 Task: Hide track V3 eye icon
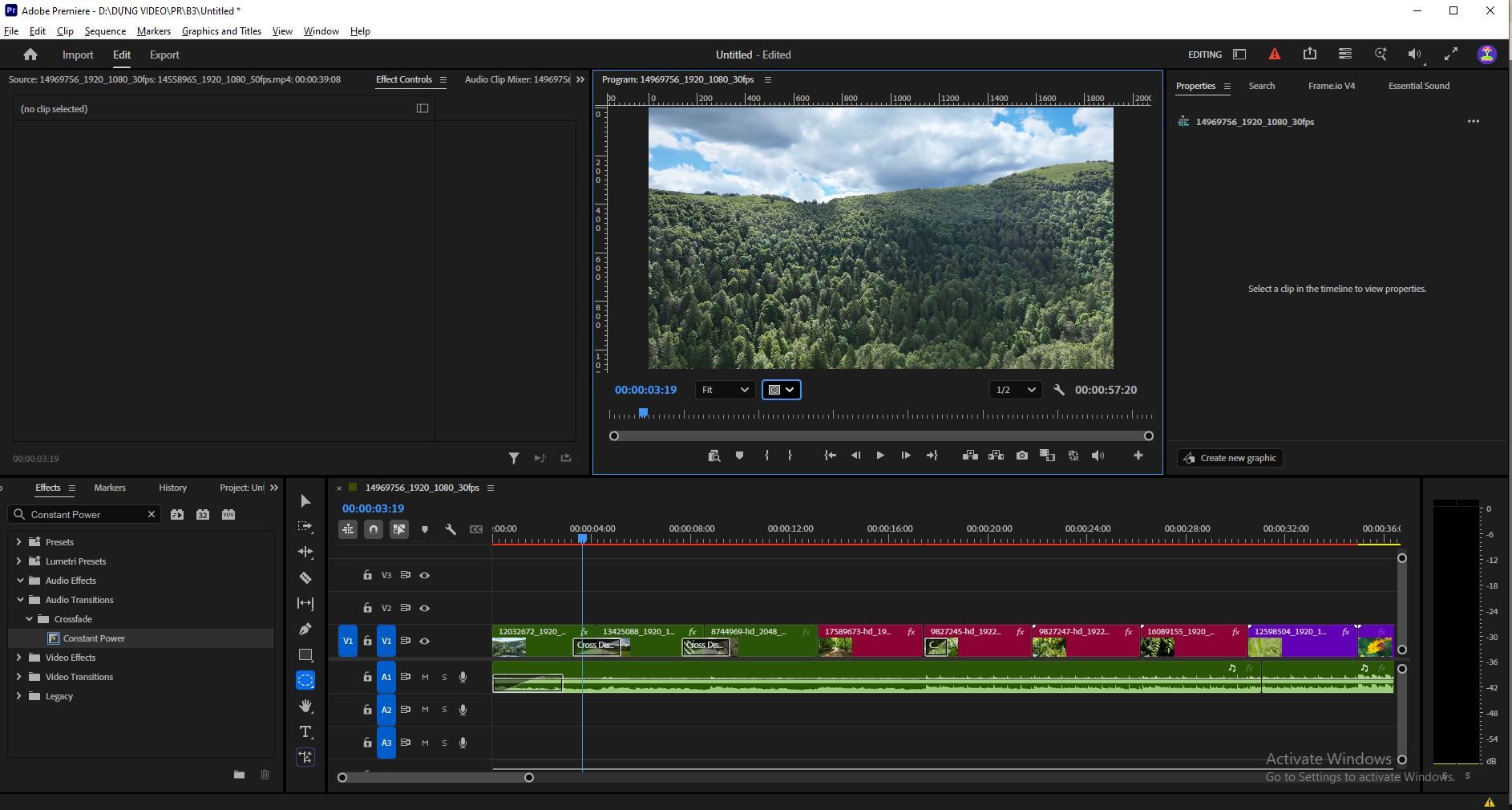(x=425, y=575)
